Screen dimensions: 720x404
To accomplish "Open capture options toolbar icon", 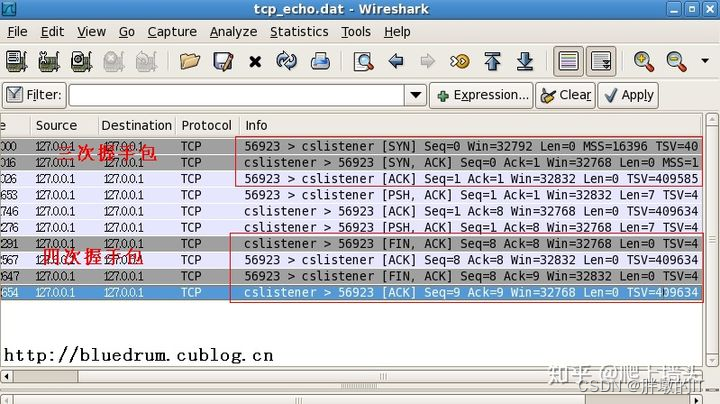I will [49, 61].
